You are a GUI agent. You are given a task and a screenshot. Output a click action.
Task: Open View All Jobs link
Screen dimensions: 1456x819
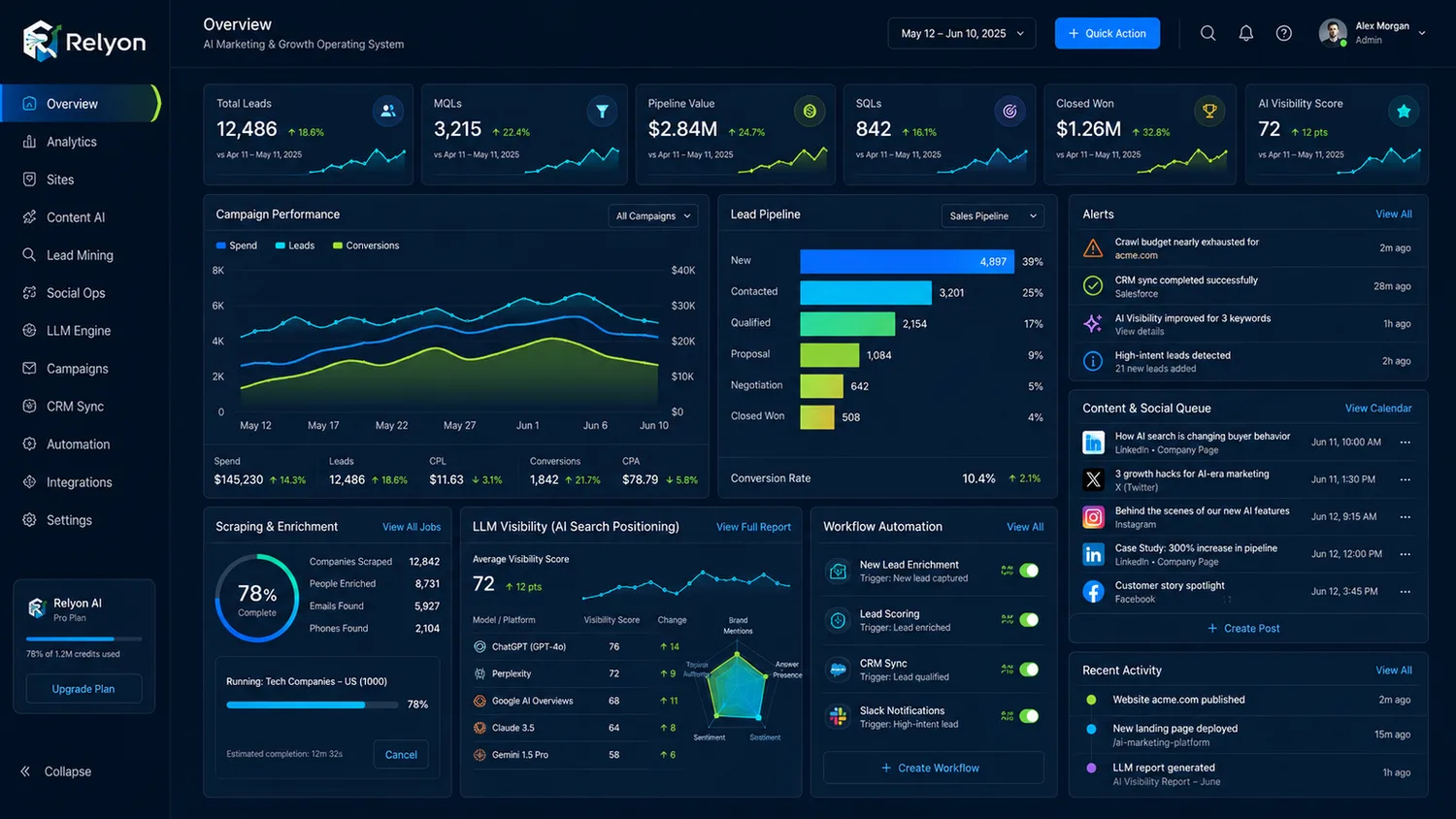click(412, 527)
